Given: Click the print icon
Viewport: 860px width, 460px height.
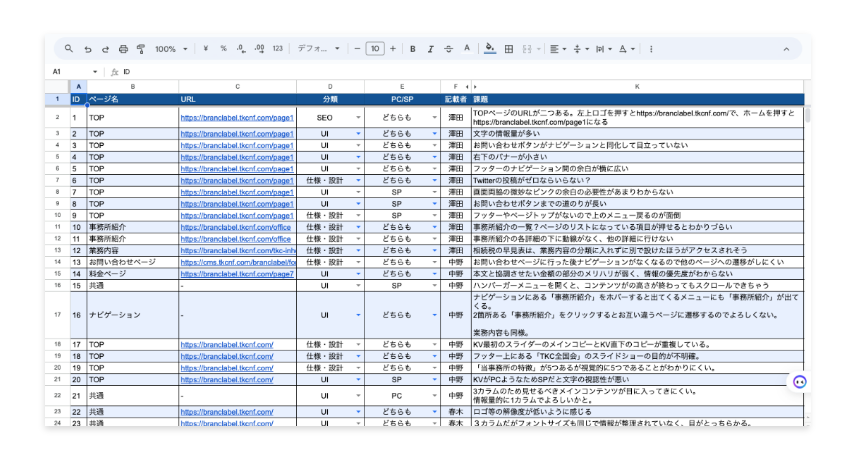Looking at the screenshot, I should pos(123,49).
